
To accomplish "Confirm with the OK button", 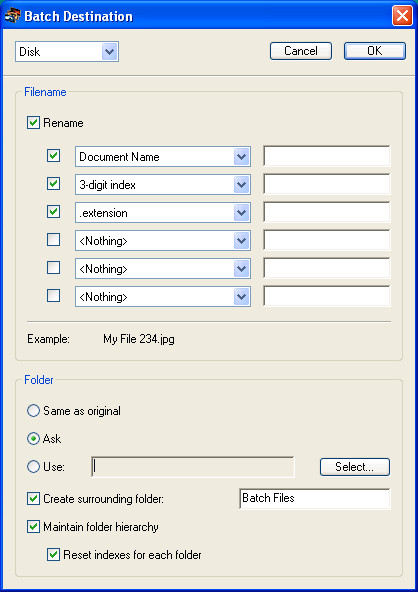I will (375, 51).
